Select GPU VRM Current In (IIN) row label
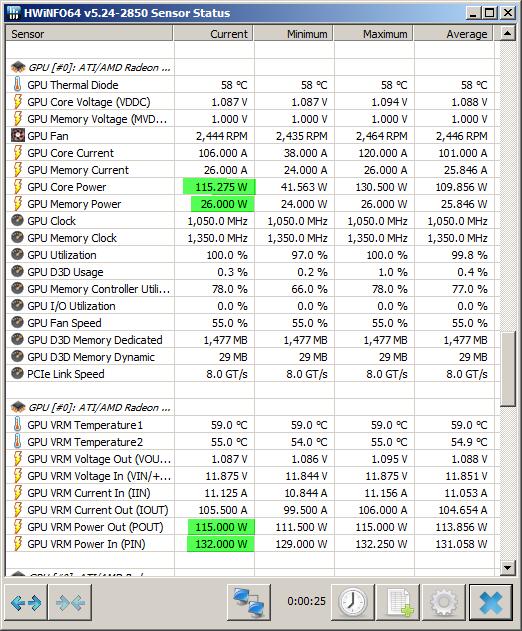 coord(89,493)
